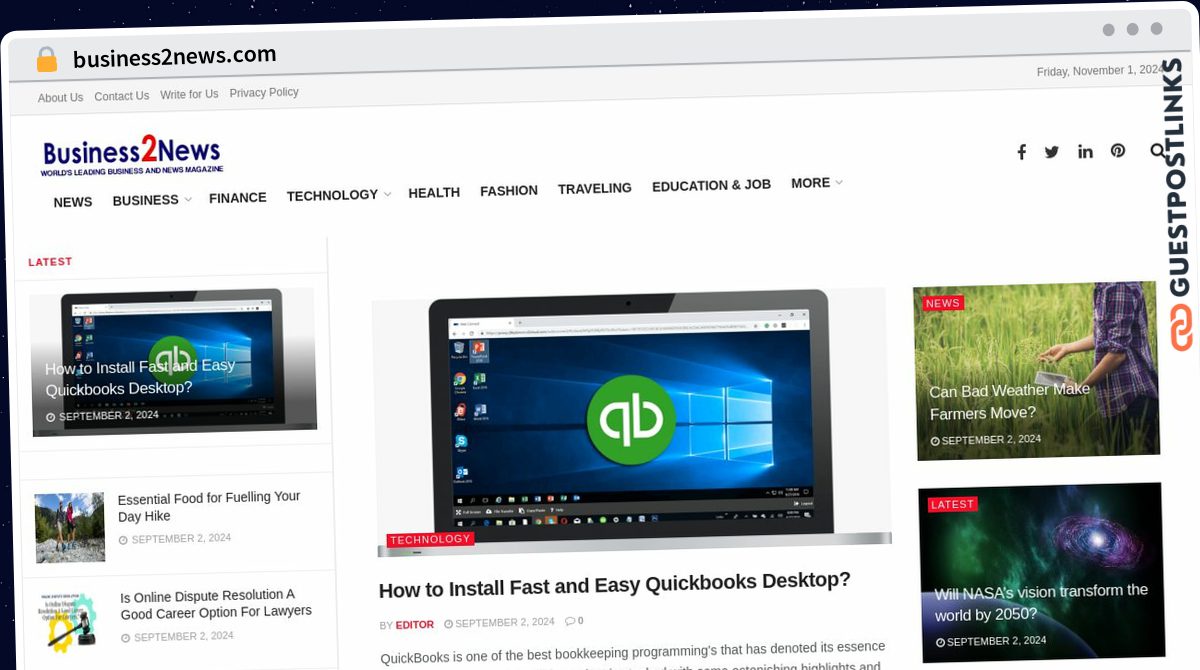
Task: Open Is Online Dispute Resolution career article title
Action: [216, 603]
